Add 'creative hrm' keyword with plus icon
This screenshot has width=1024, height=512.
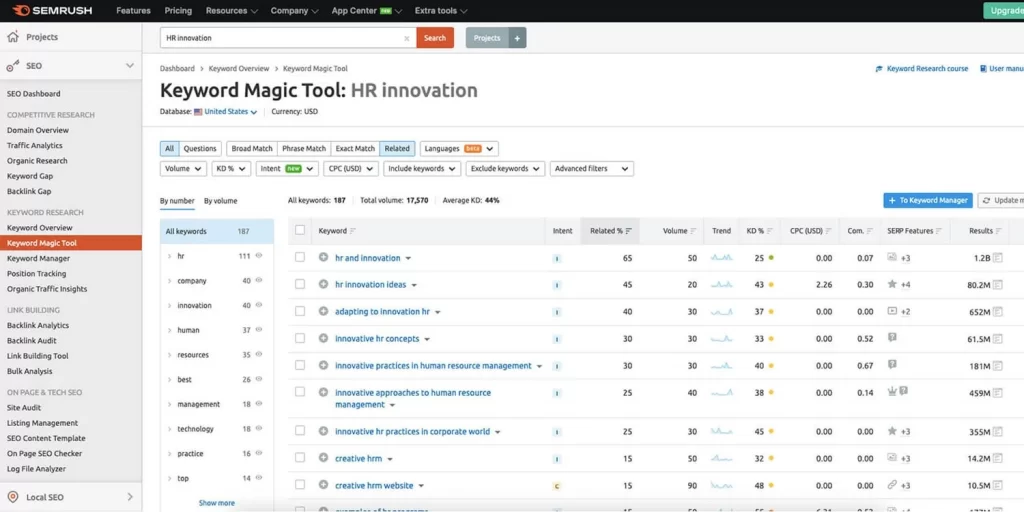coord(323,458)
